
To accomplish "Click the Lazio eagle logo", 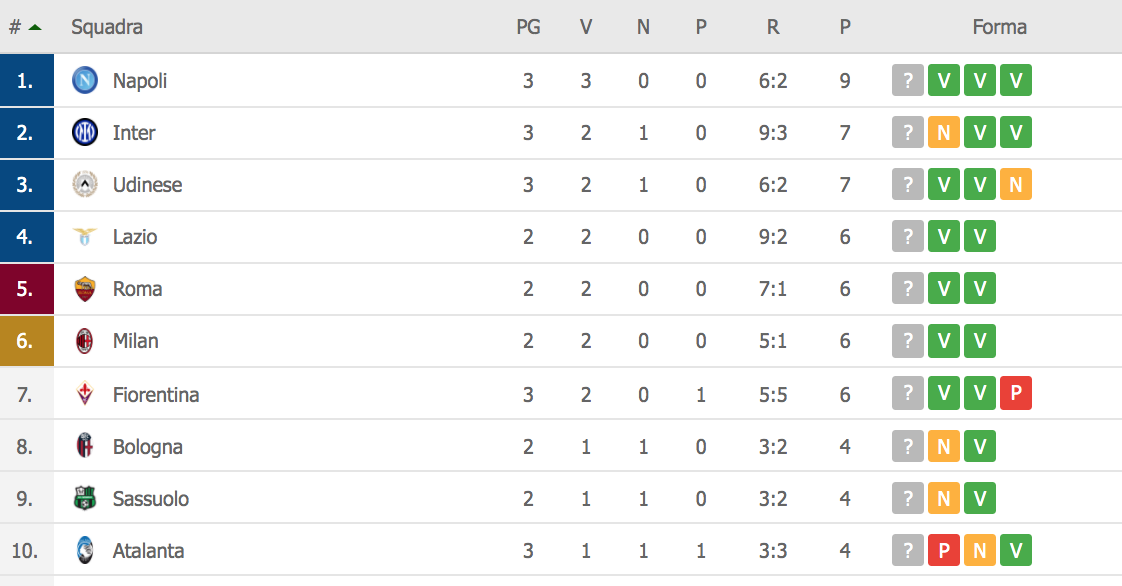I will (x=85, y=237).
